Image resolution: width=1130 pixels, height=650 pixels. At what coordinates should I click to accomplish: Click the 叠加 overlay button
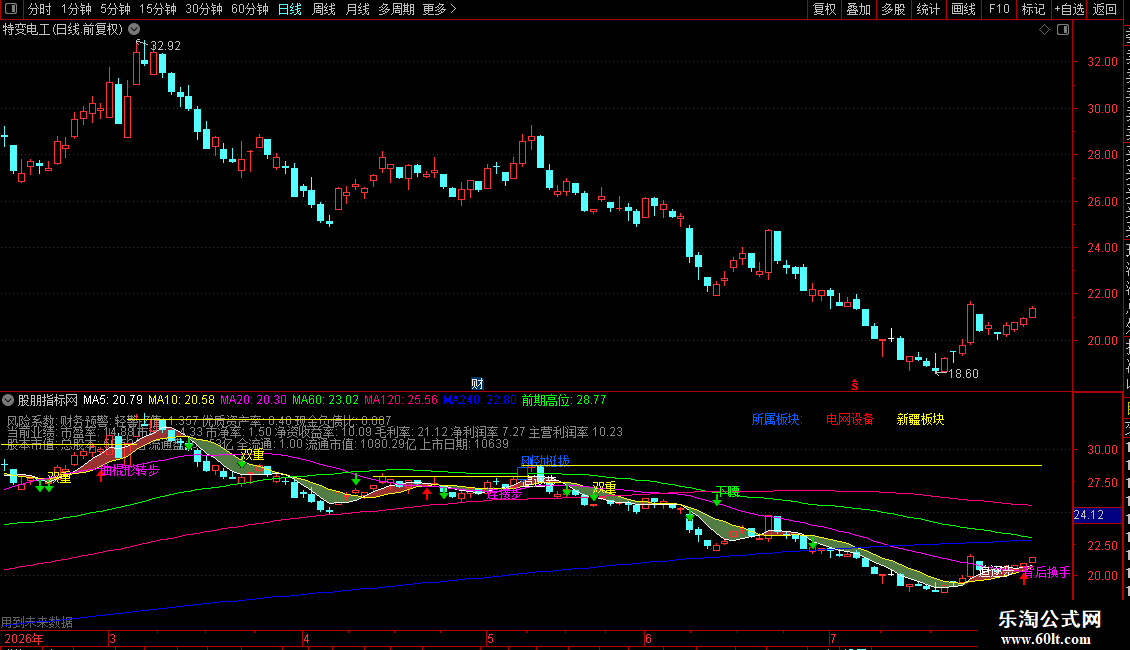coord(858,9)
